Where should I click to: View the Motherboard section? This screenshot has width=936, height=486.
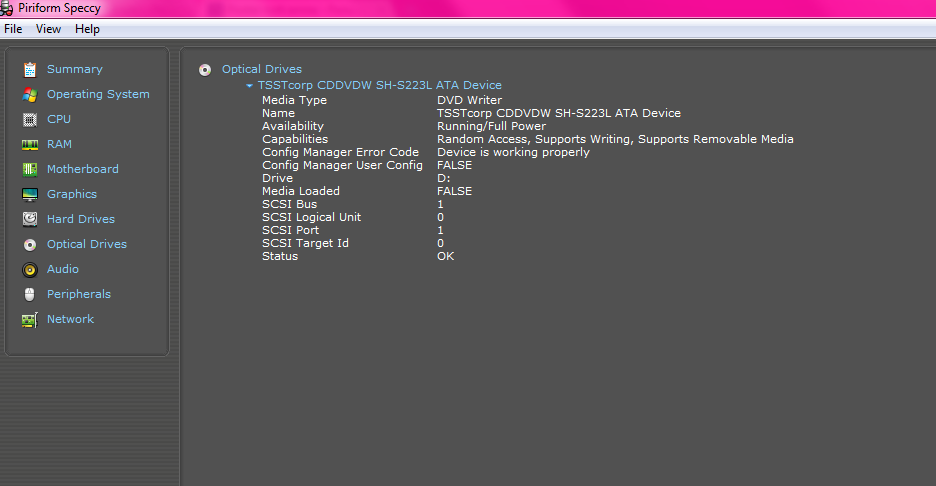(x=83, y=170)
